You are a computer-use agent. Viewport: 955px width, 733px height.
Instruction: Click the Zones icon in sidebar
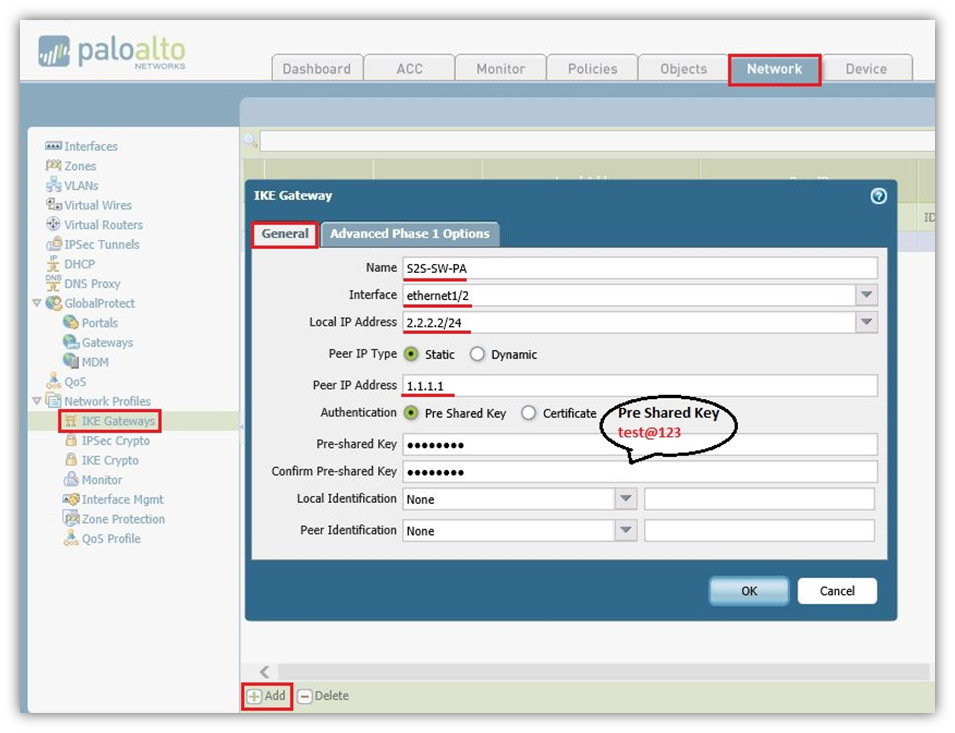[54, 166]
